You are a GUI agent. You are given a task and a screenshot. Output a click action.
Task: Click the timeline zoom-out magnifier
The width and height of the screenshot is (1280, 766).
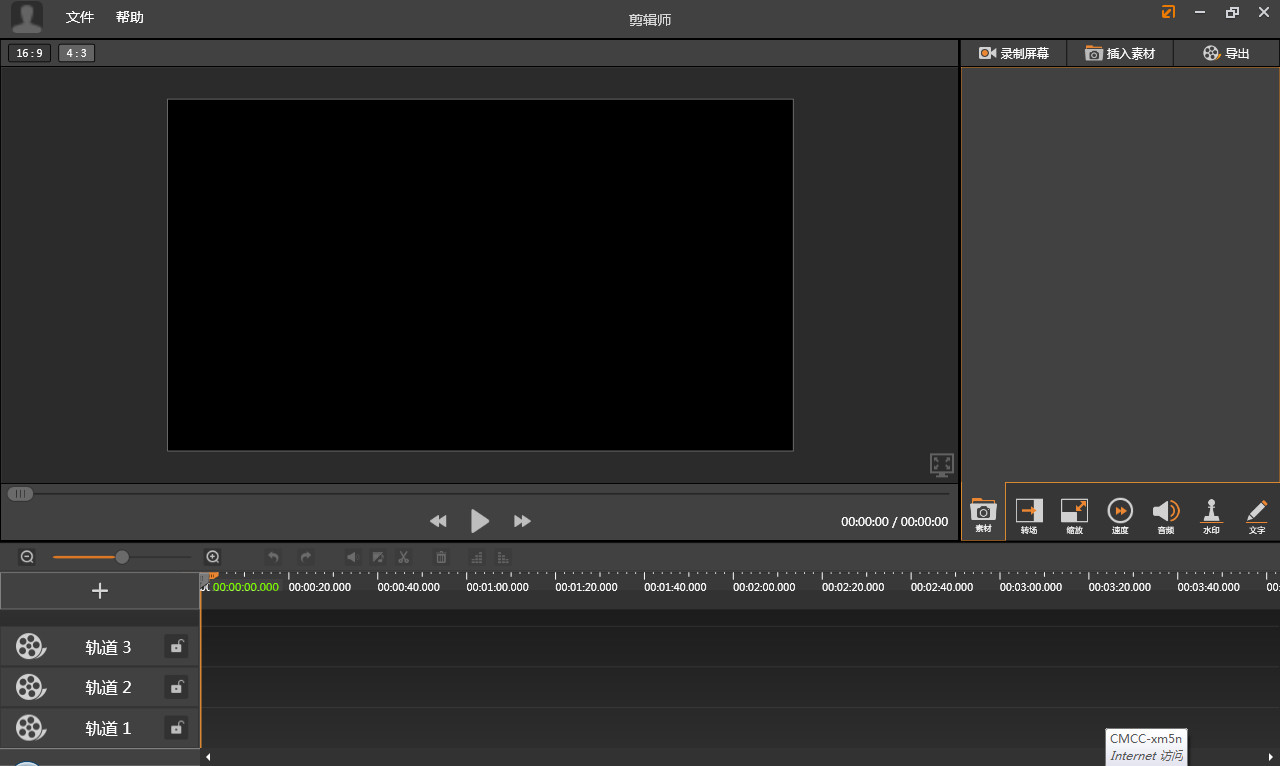click(27, 557)
